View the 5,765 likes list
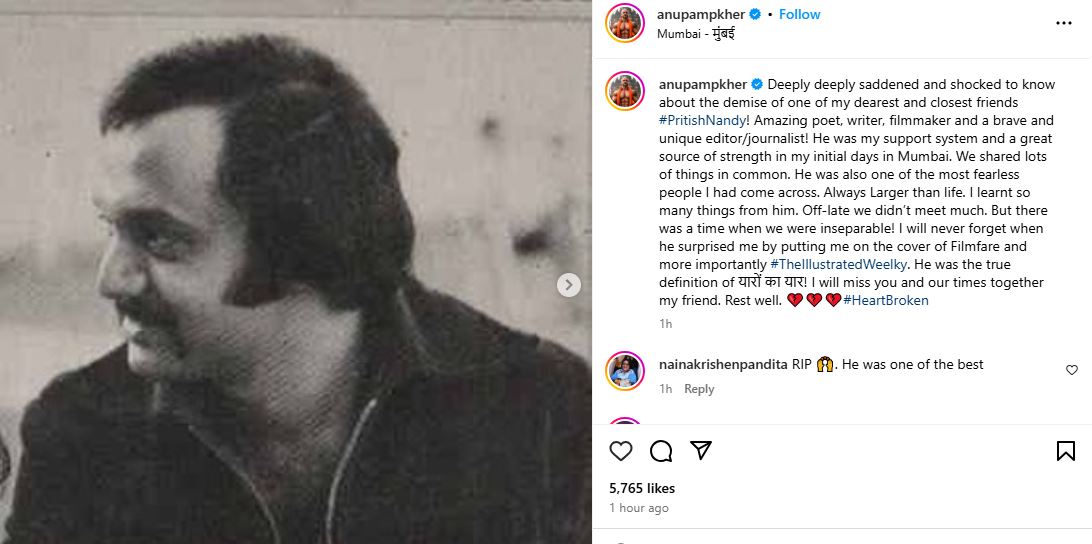 click(642, 488)
